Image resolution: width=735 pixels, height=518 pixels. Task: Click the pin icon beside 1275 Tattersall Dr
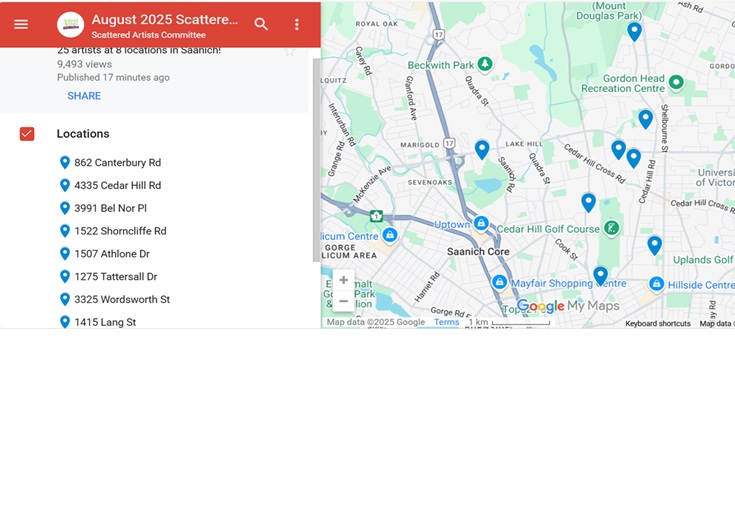pos(65,277)
